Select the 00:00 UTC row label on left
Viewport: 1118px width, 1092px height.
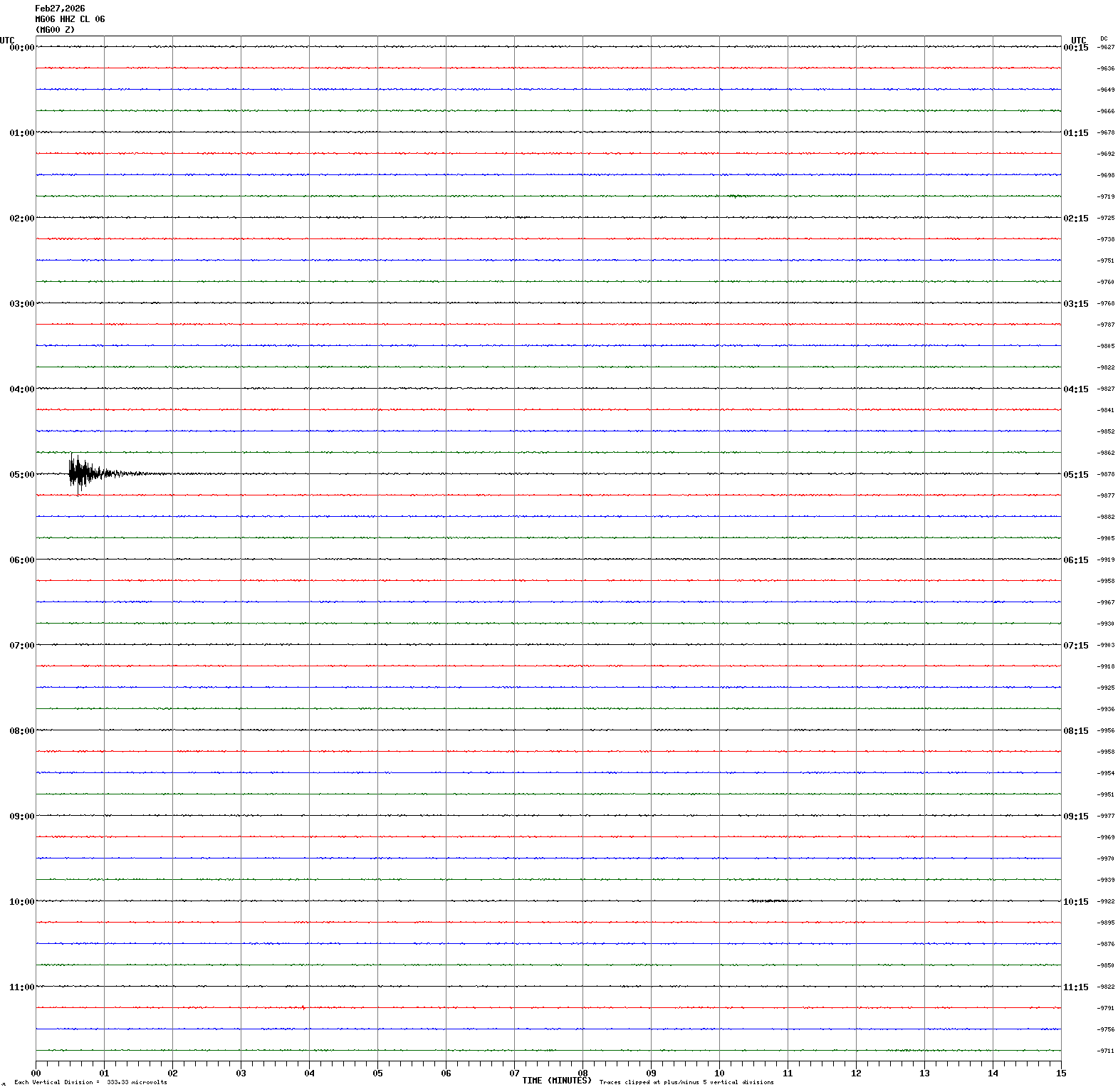coord(21,48)
